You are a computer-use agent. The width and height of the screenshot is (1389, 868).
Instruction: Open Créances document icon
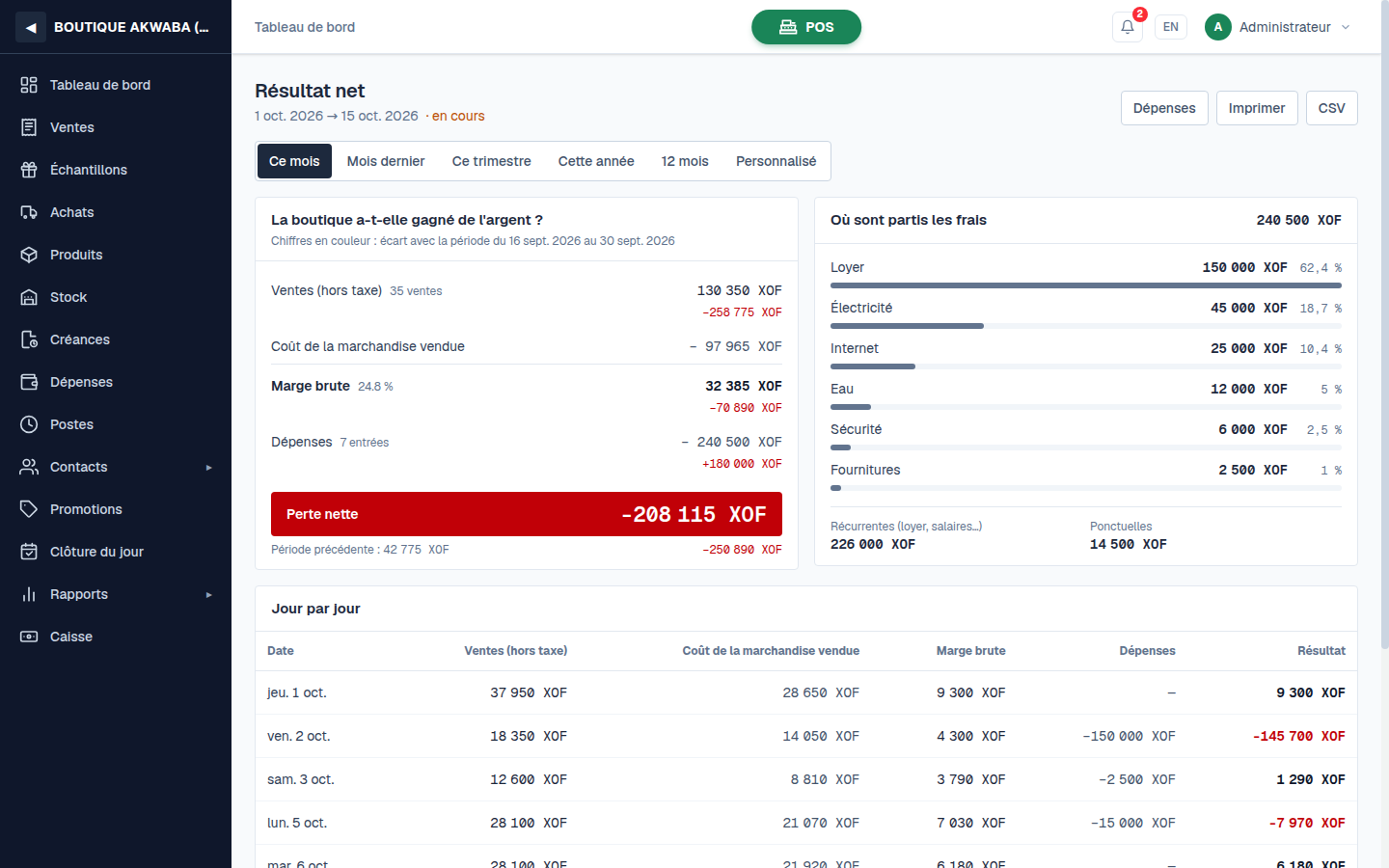(29, 339)
